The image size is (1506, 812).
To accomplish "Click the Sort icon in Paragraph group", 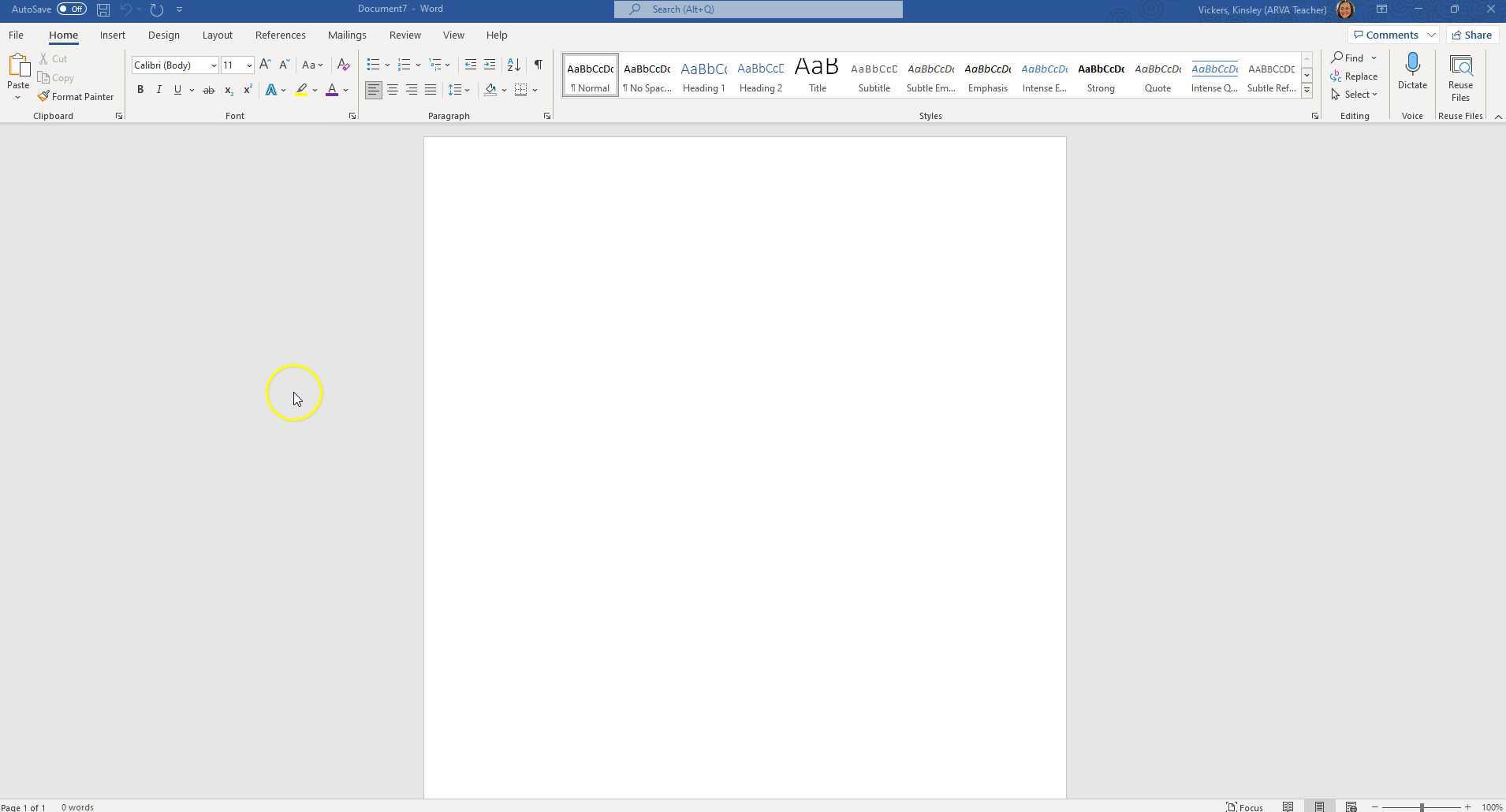I will click(x=513, y=65).
